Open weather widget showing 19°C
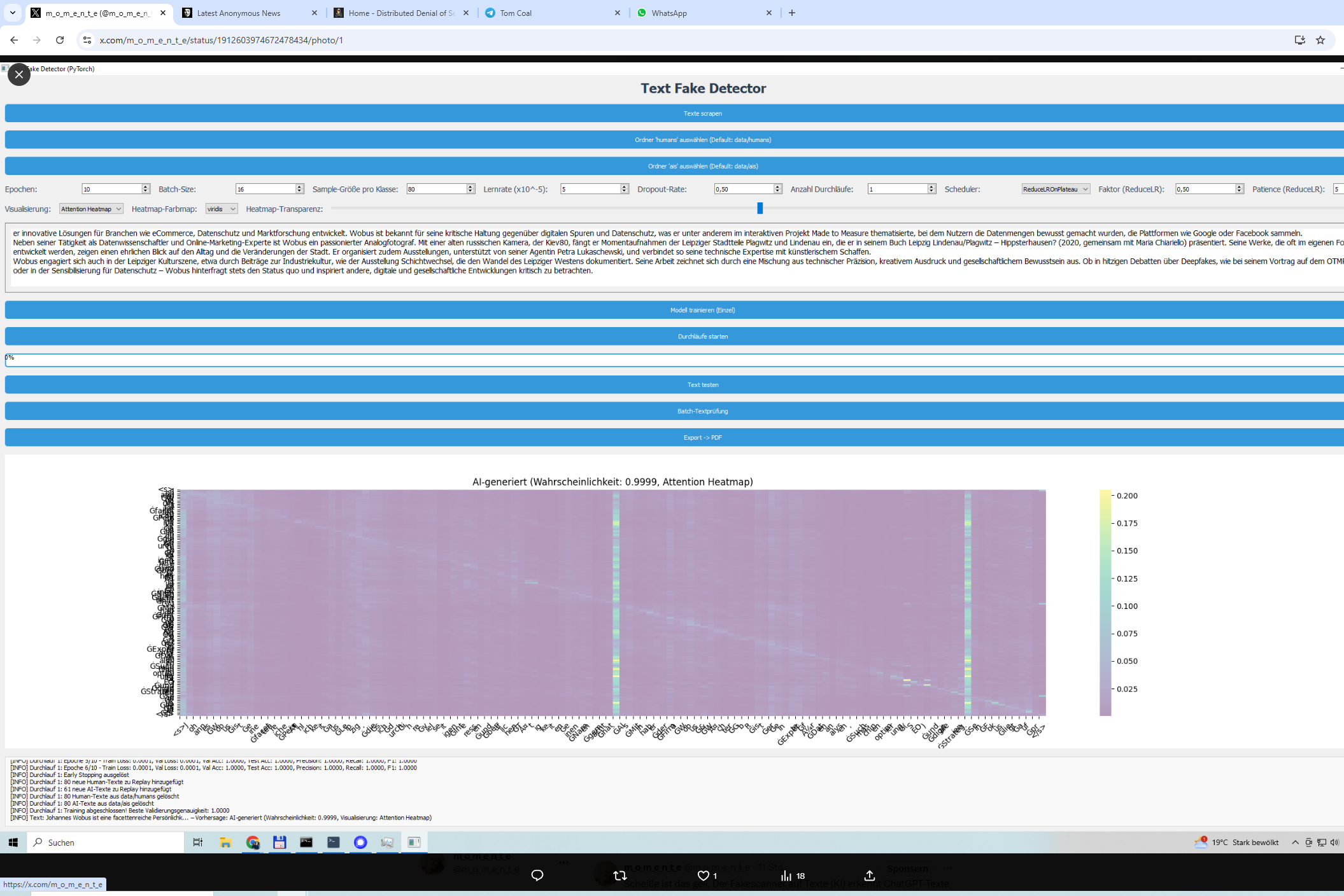The height and width of the screenshot is (896, 1344). pos(1238,842)
